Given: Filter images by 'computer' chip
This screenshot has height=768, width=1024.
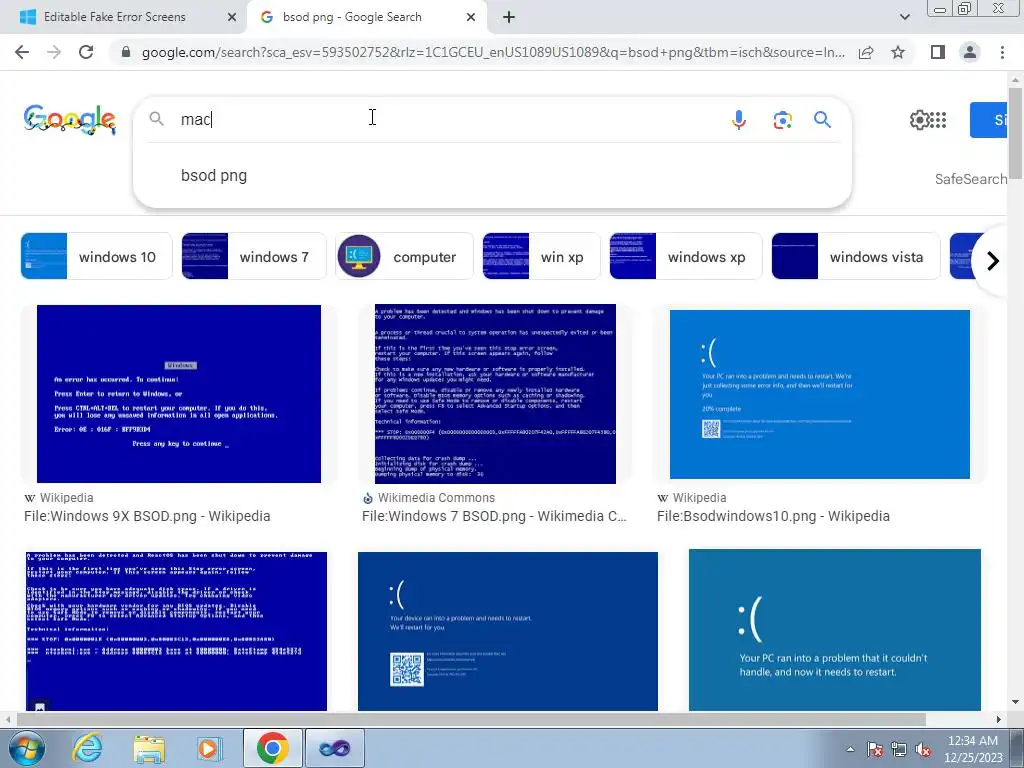Looking at the screenshot, I should (x=404, y=257).
